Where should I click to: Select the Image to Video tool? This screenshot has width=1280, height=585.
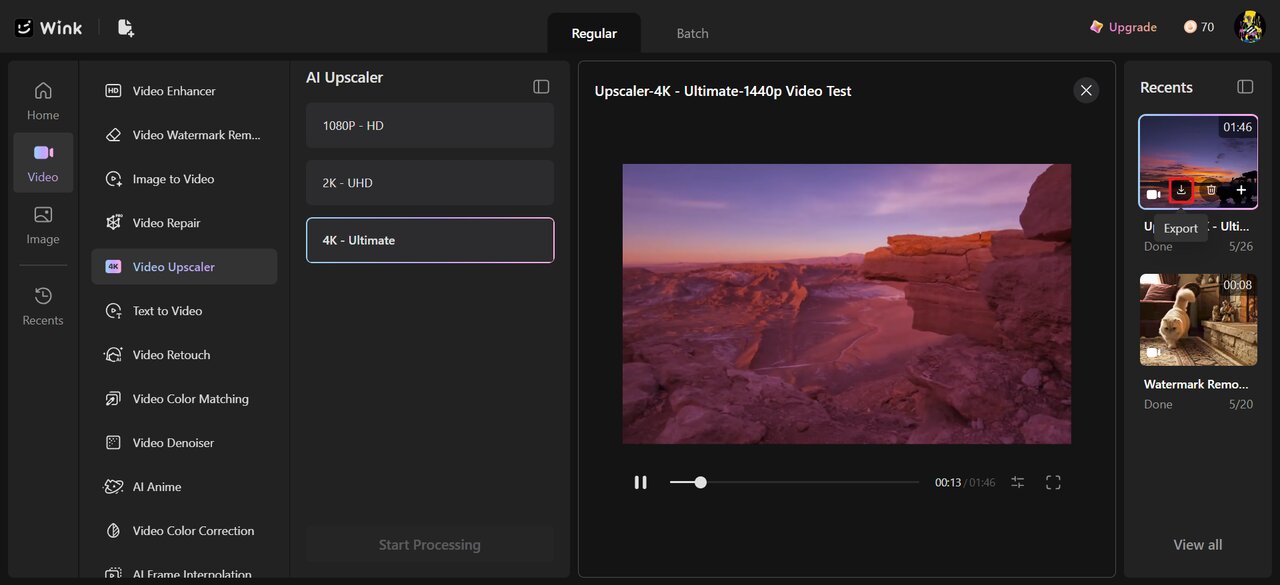point(184,179)
